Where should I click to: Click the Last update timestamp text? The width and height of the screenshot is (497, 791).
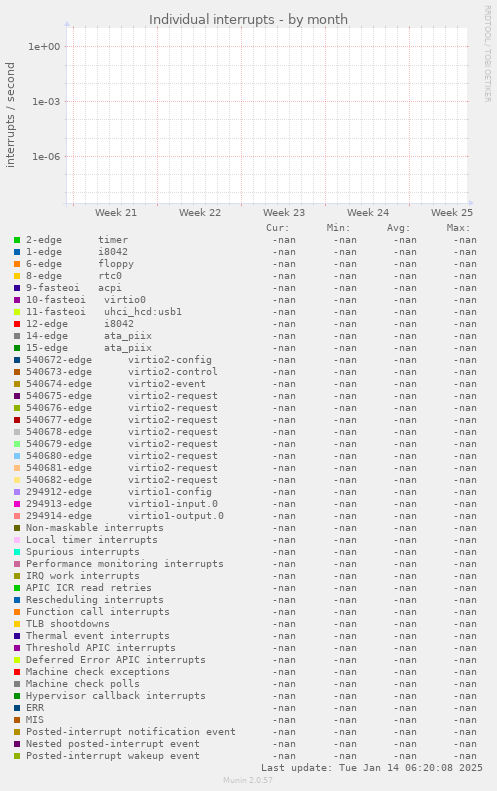pos(372,768)
